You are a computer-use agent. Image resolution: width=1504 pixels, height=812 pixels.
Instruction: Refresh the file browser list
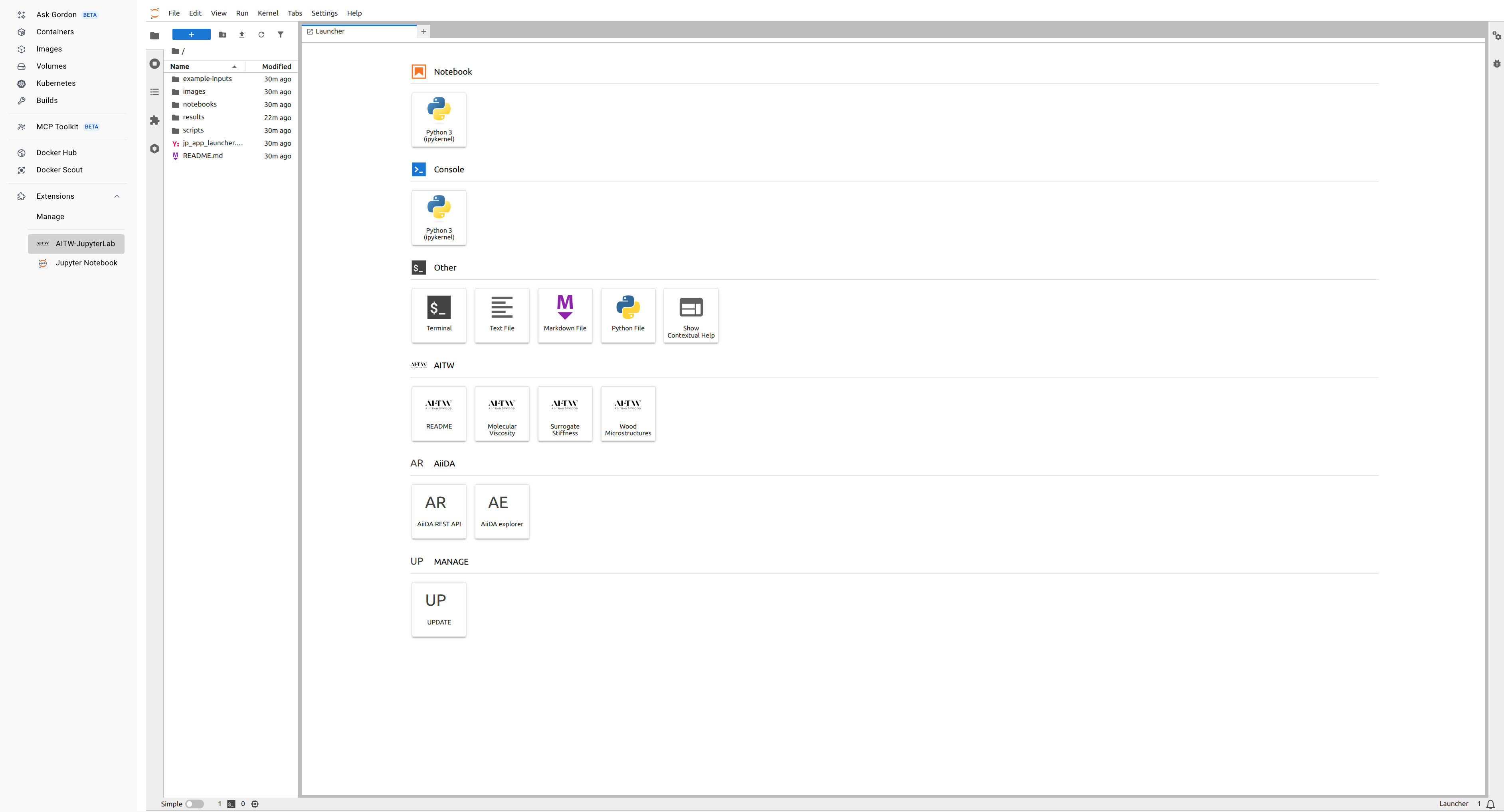pyautogui.click(x=261, y=34)
